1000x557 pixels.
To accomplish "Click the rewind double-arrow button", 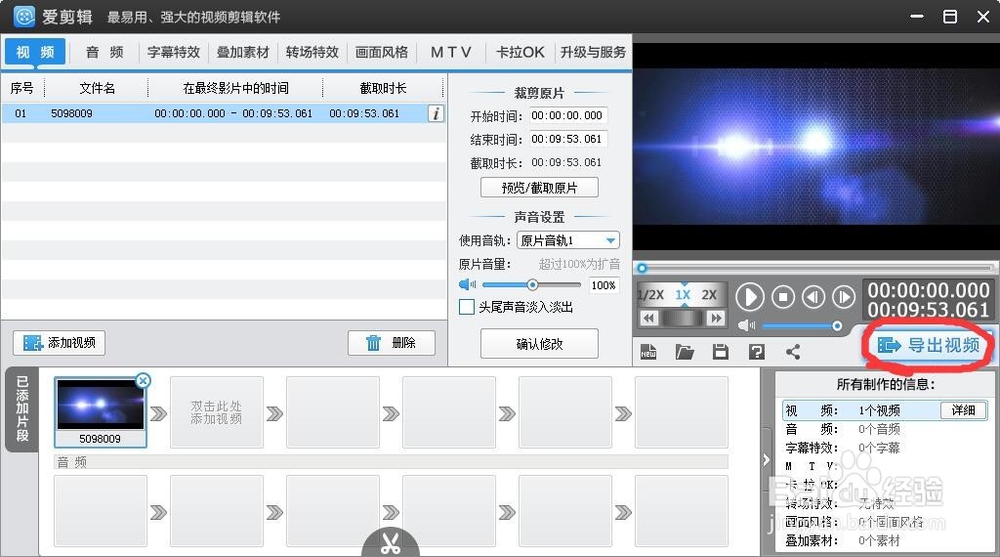I will pyautogui.click(x=649, y=318).
